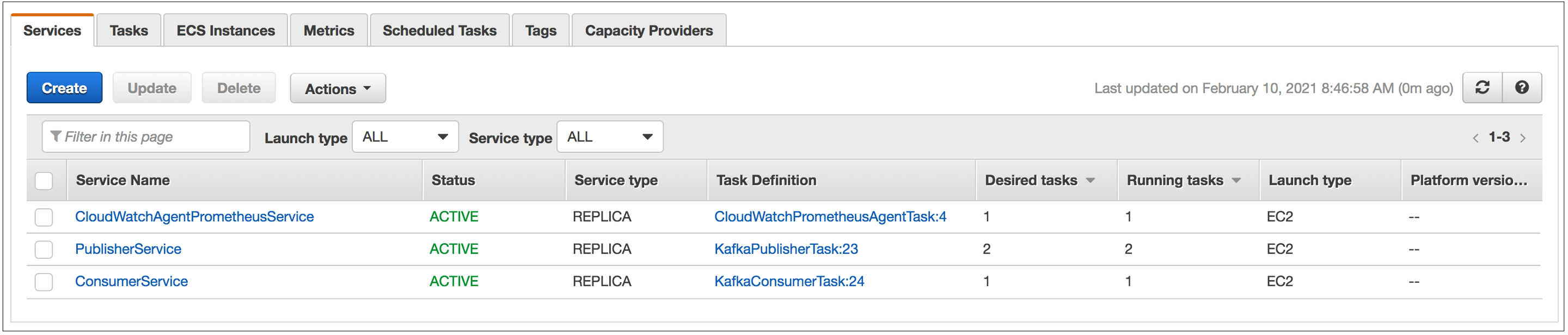1568x335 pixels.
Task: Open KafkaConsumerTask:24 task definition
Action: (789, 281)
